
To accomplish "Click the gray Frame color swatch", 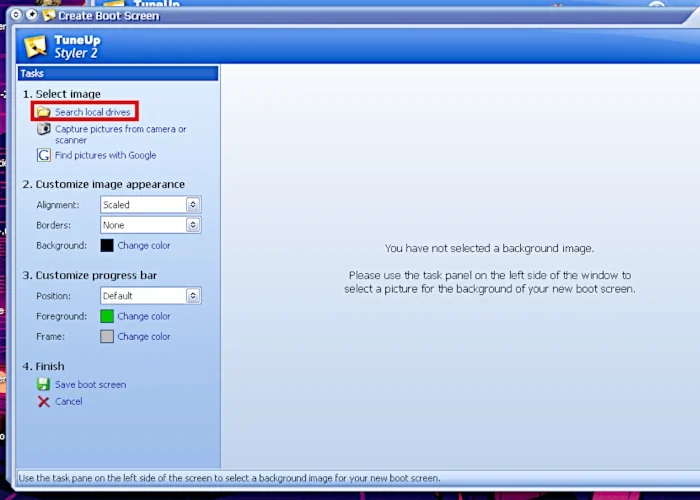I will coord(107,337).
